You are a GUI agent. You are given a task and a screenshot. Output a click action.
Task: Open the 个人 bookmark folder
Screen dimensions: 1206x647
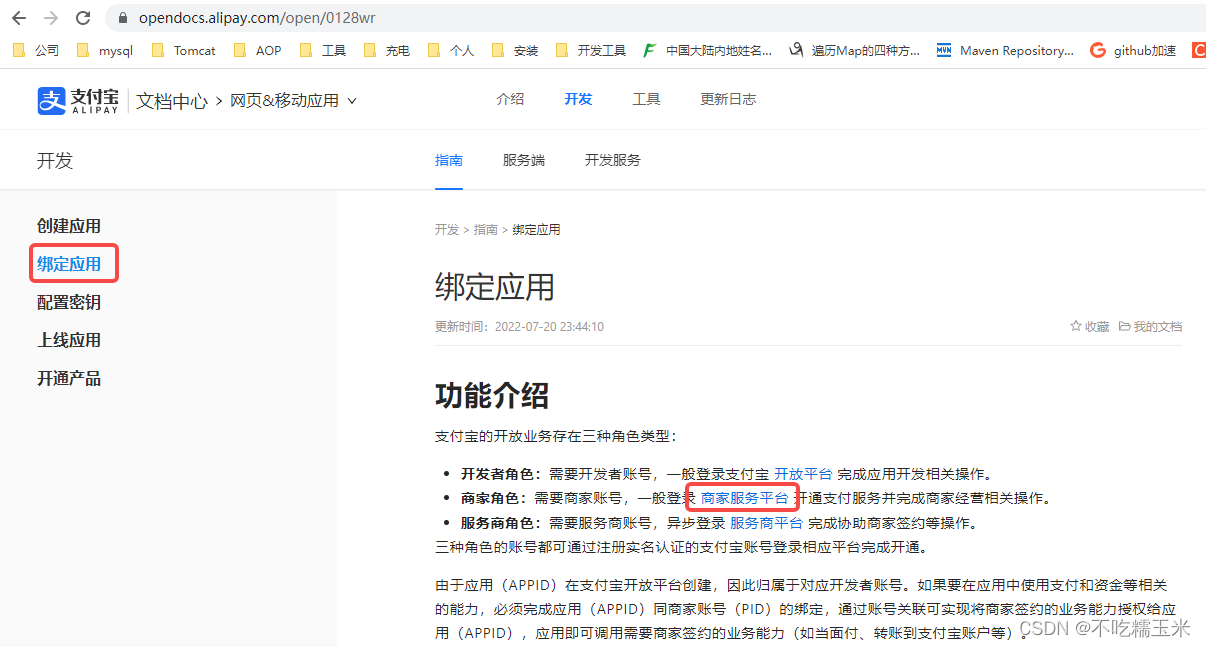450,50
